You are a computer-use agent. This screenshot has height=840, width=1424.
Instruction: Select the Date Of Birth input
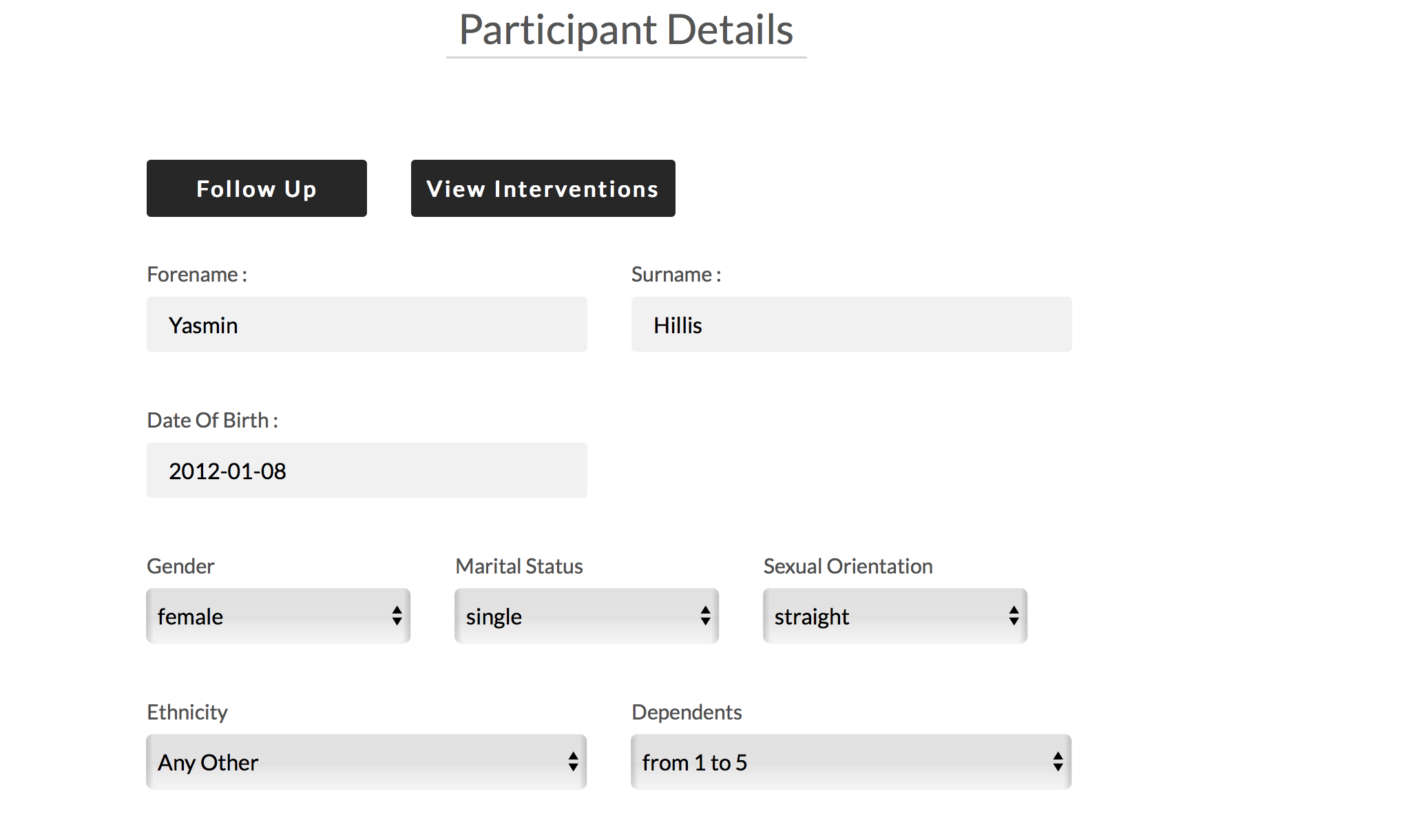tap(366, 471)
